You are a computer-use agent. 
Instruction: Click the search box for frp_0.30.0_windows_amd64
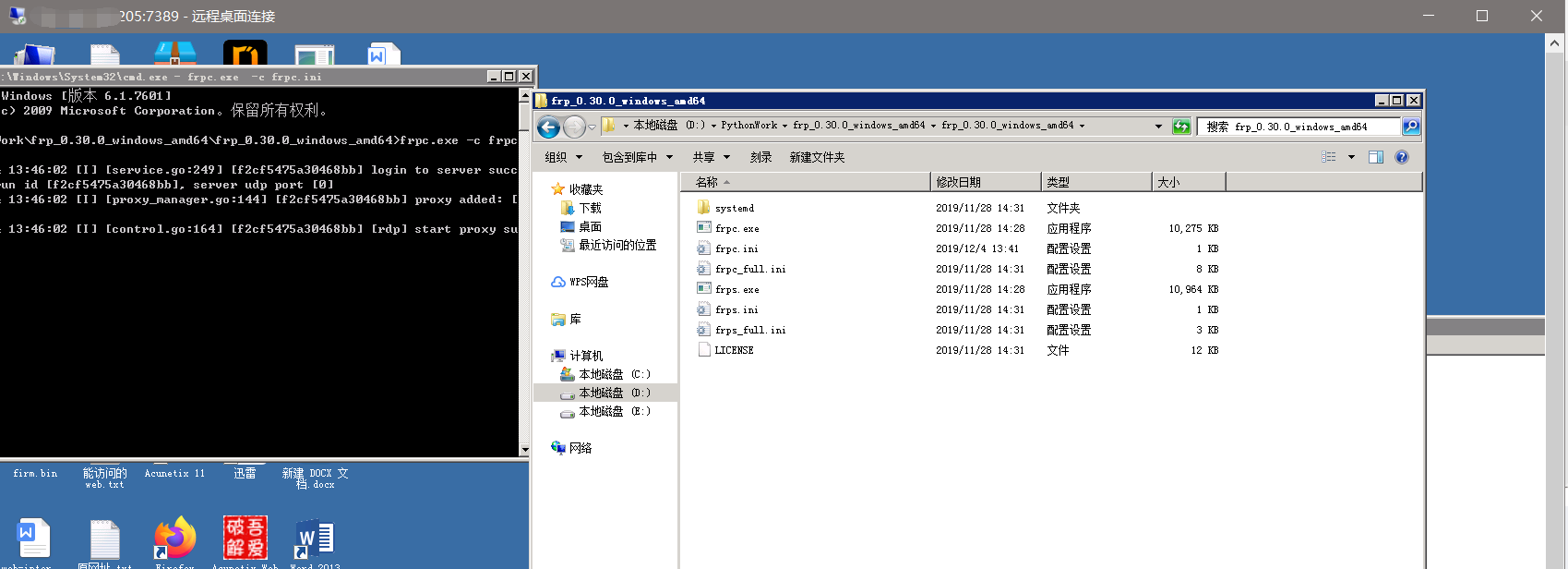coord(1299,127)
